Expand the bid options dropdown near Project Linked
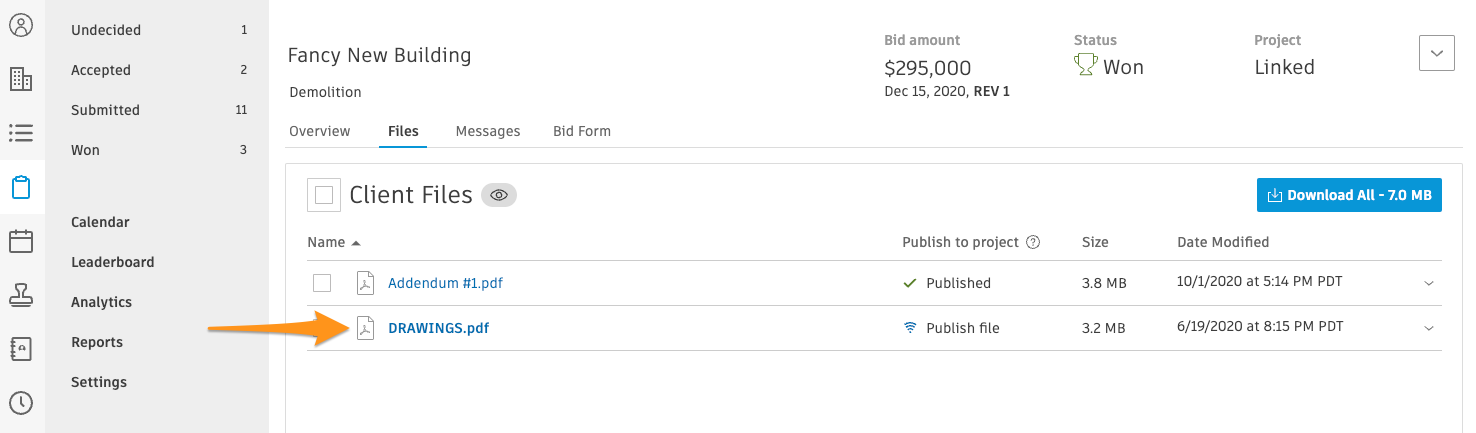 pyautogui.click(x=1437, y=53)
